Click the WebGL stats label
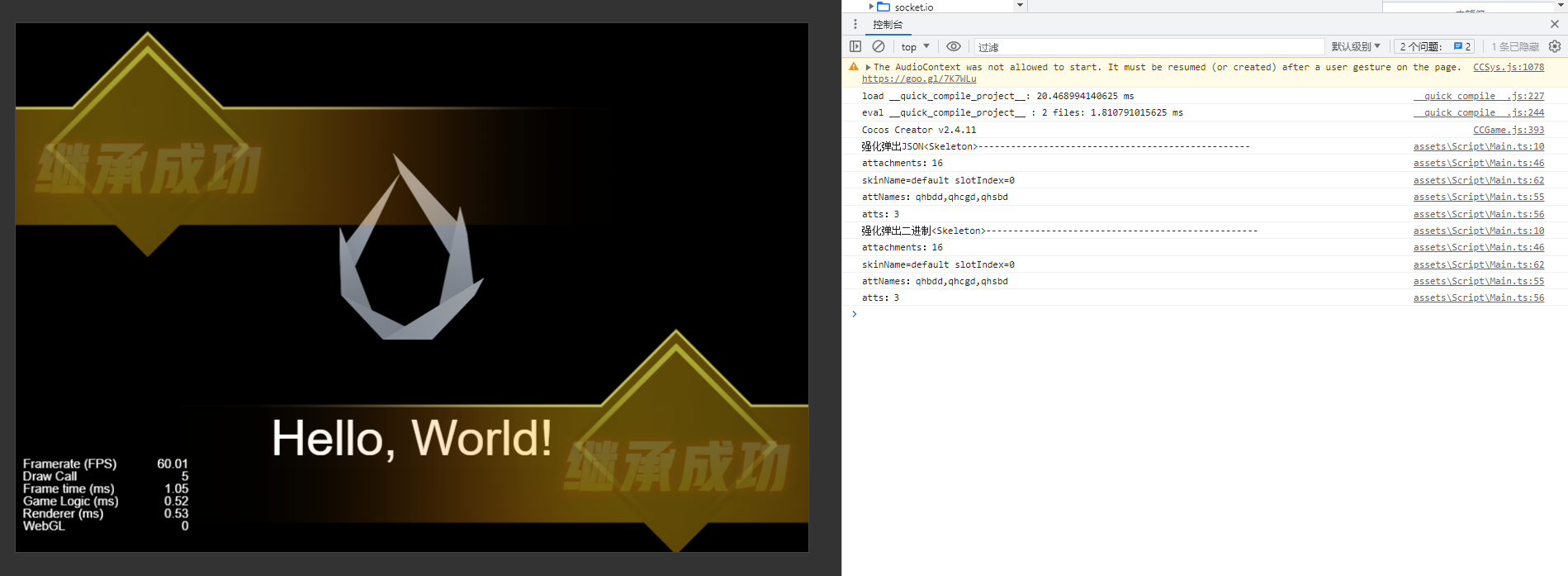 tap(44, 526)
